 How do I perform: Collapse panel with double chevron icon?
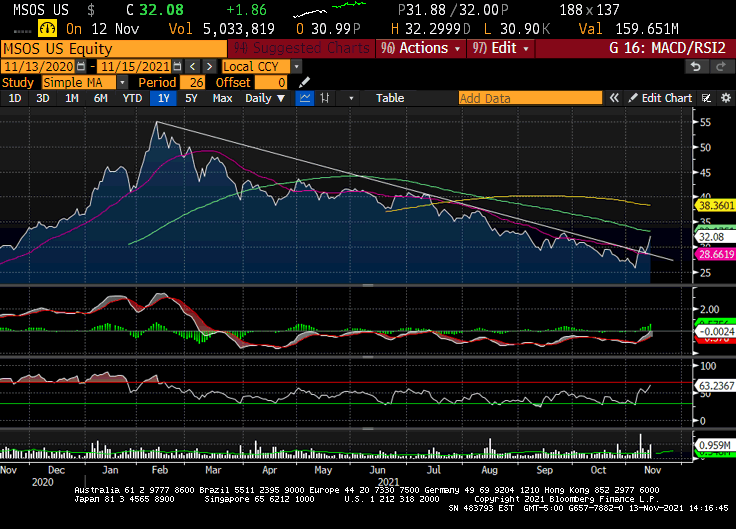pos(614,98)
